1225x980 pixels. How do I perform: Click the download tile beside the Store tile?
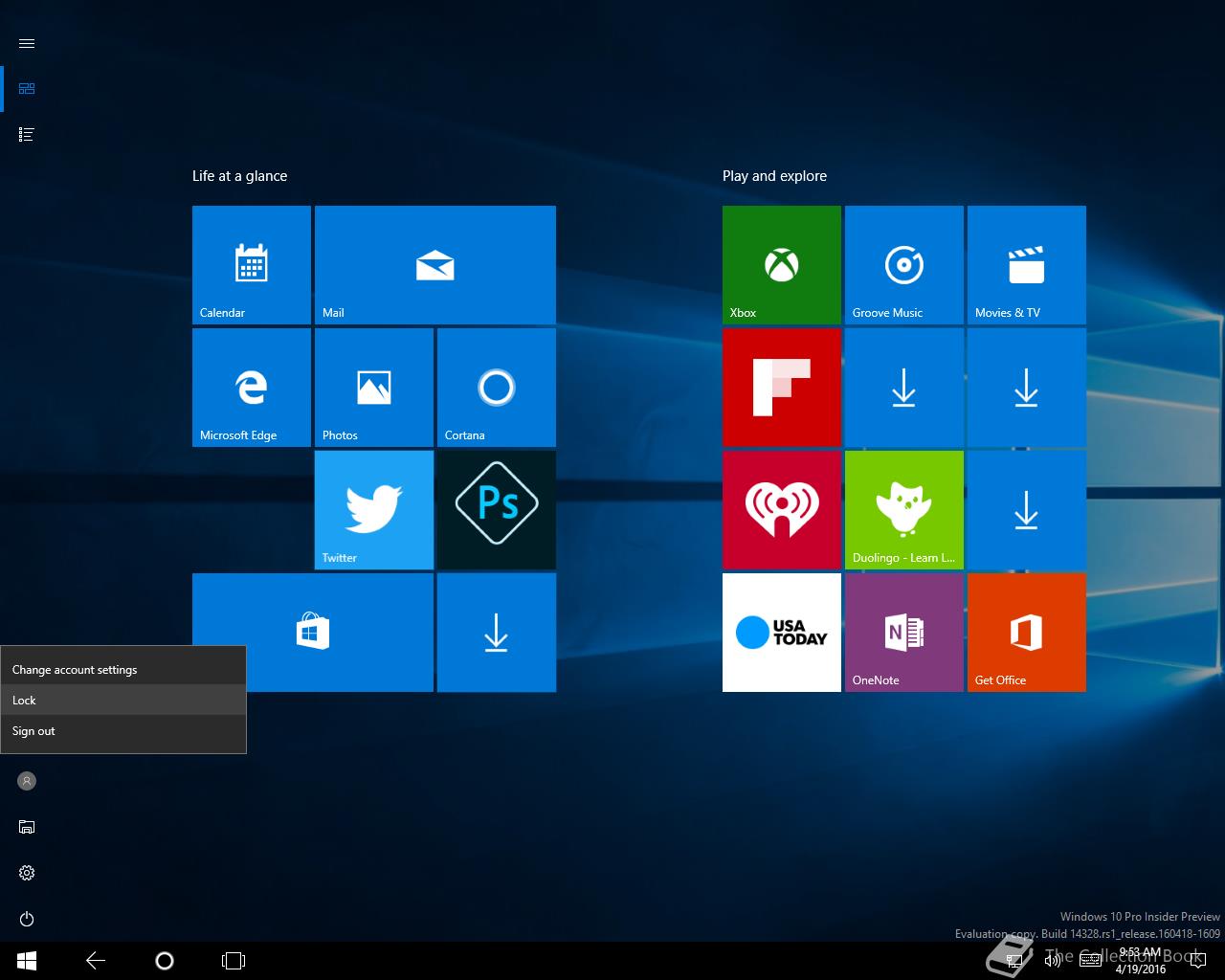(497, 633)
